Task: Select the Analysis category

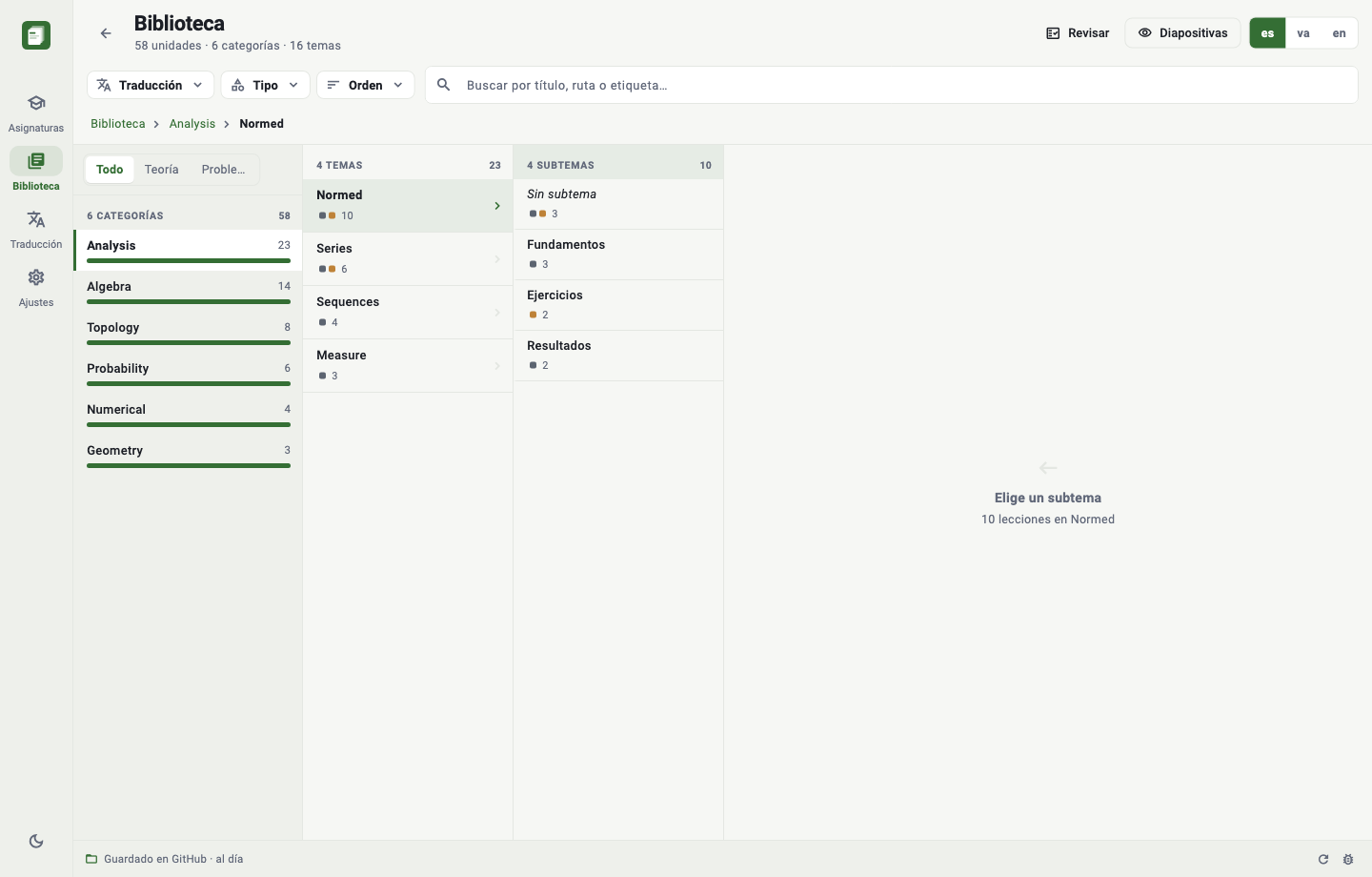Action: (x=189, y=250)
